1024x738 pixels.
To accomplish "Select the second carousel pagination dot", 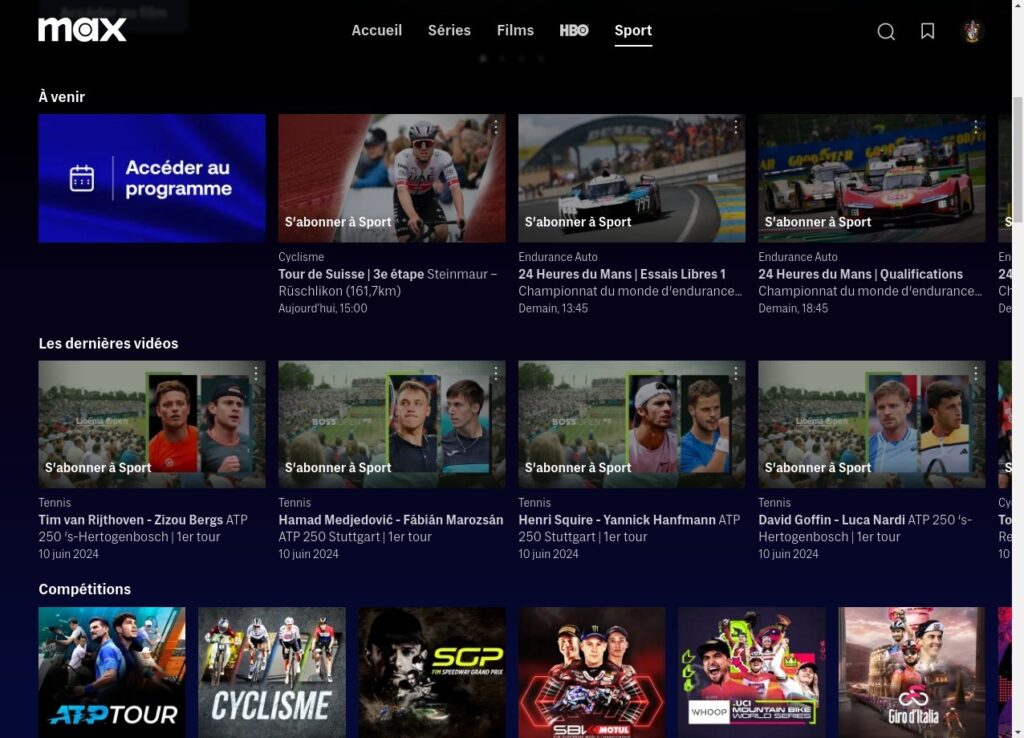I will click(x=501, y=58).
